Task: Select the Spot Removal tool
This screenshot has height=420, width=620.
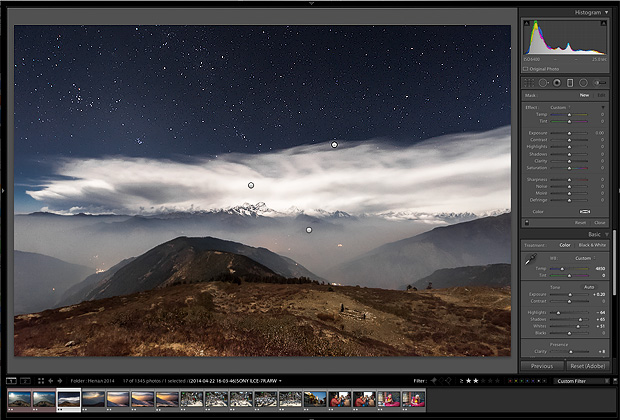Action: (x=543, y=83)
